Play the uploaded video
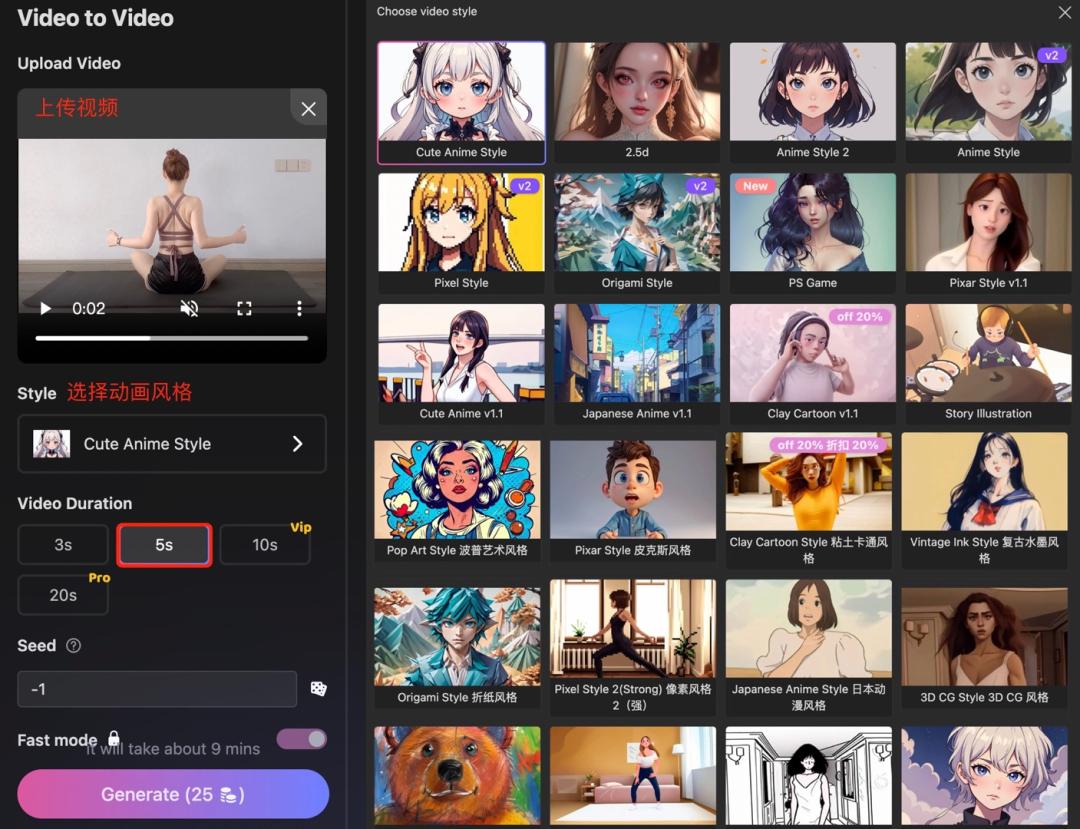The height and width of the screenshot is (829, 1080). (x=45, y=309)
